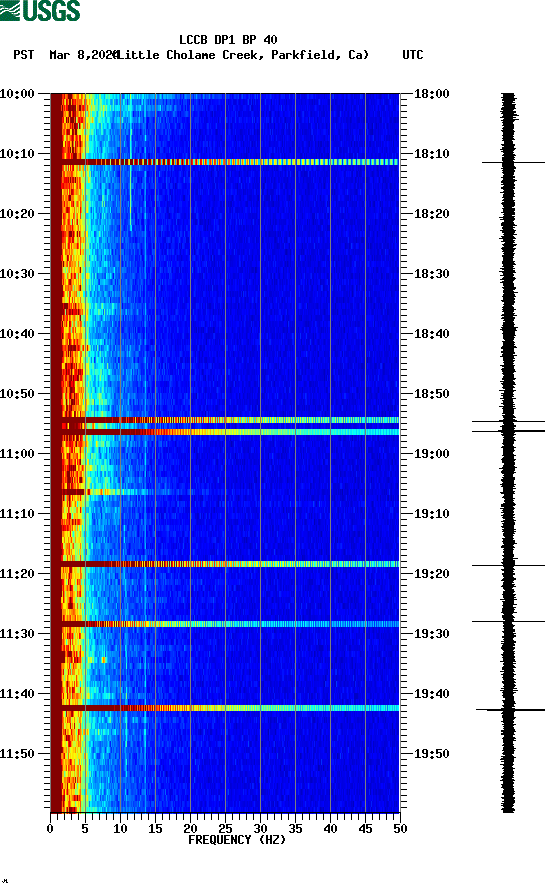Click the 10:00 PST time label
Viewport: 552px width, 892px height.
click(x=18, y=94)
